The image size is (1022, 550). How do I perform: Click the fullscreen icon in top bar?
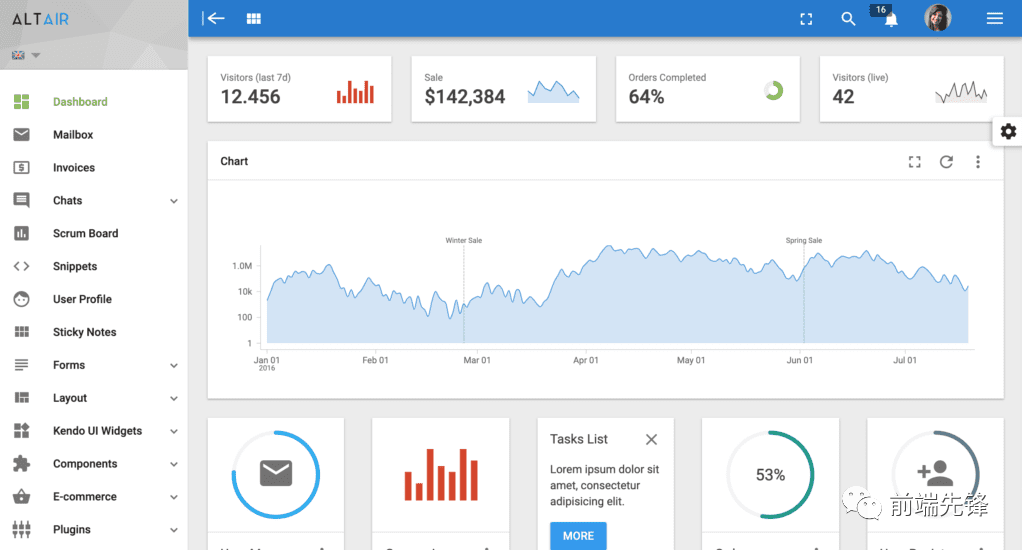click(806, 18)
